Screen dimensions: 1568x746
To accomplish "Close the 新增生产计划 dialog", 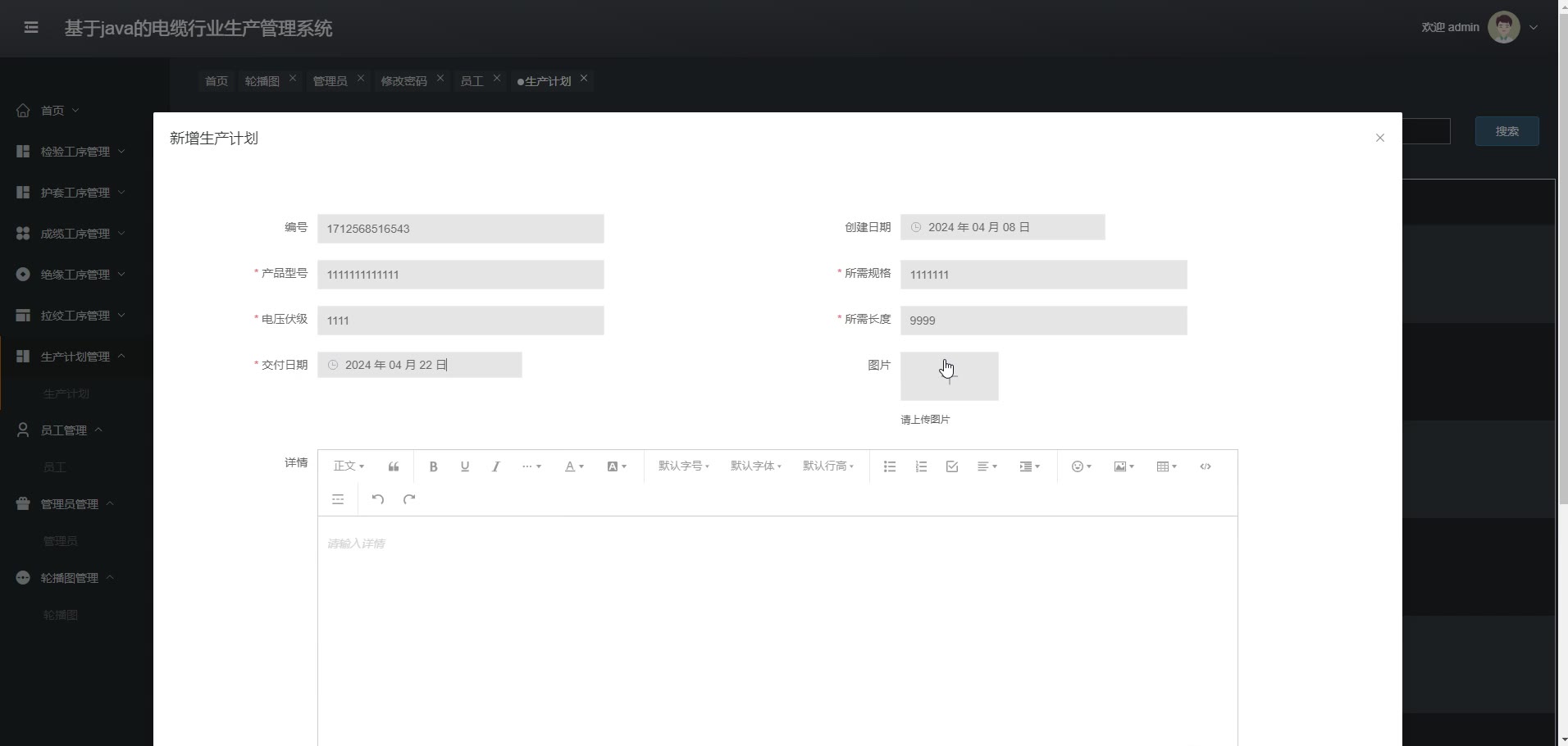I will (x=1380, y=138).
